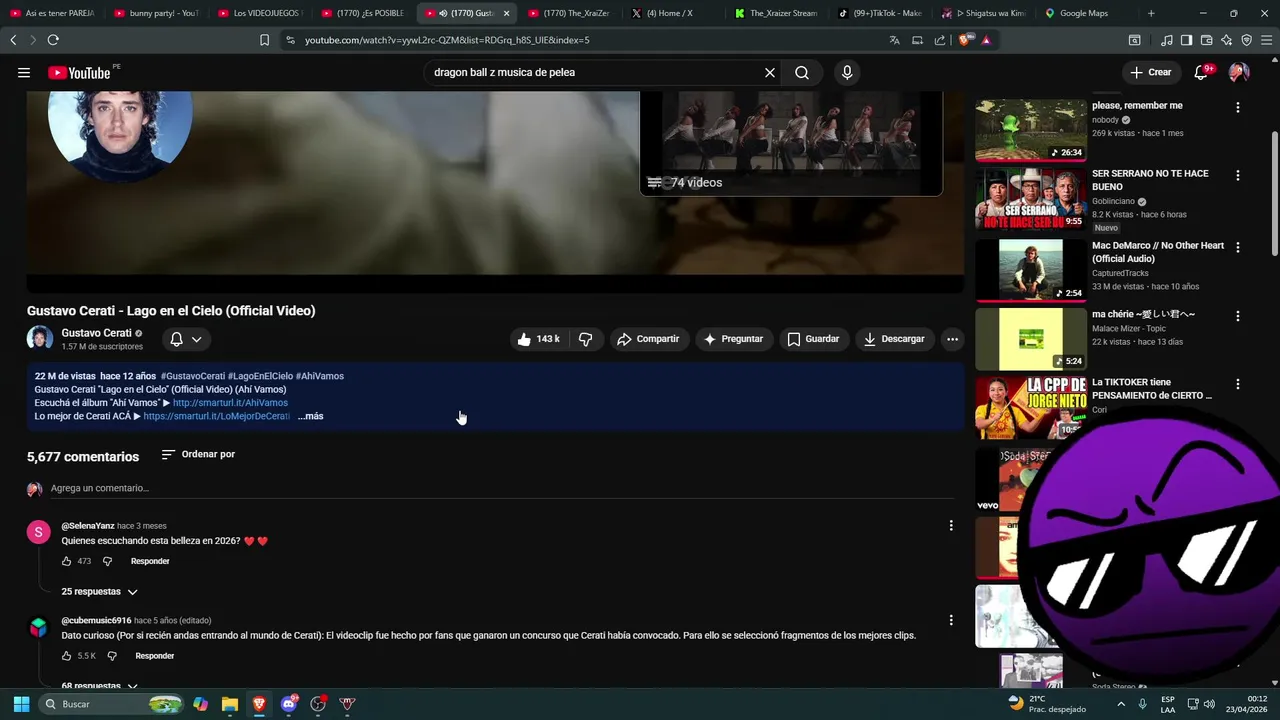Open options for Mac DeMarco video

pos(1238,247)
